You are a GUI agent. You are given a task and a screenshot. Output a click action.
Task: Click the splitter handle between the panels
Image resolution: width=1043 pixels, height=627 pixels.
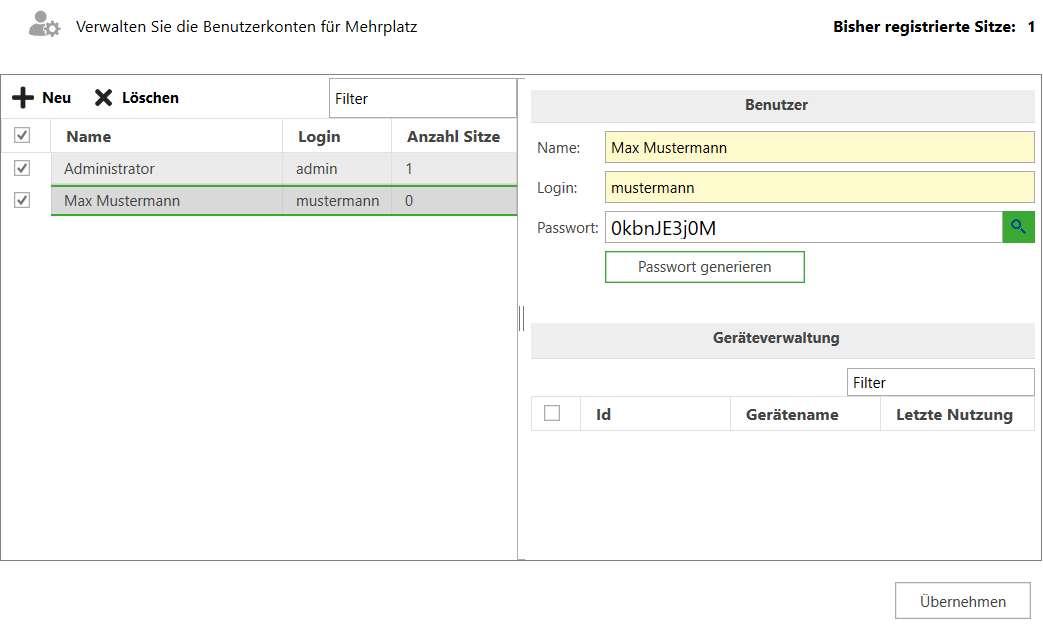point(521,318)
